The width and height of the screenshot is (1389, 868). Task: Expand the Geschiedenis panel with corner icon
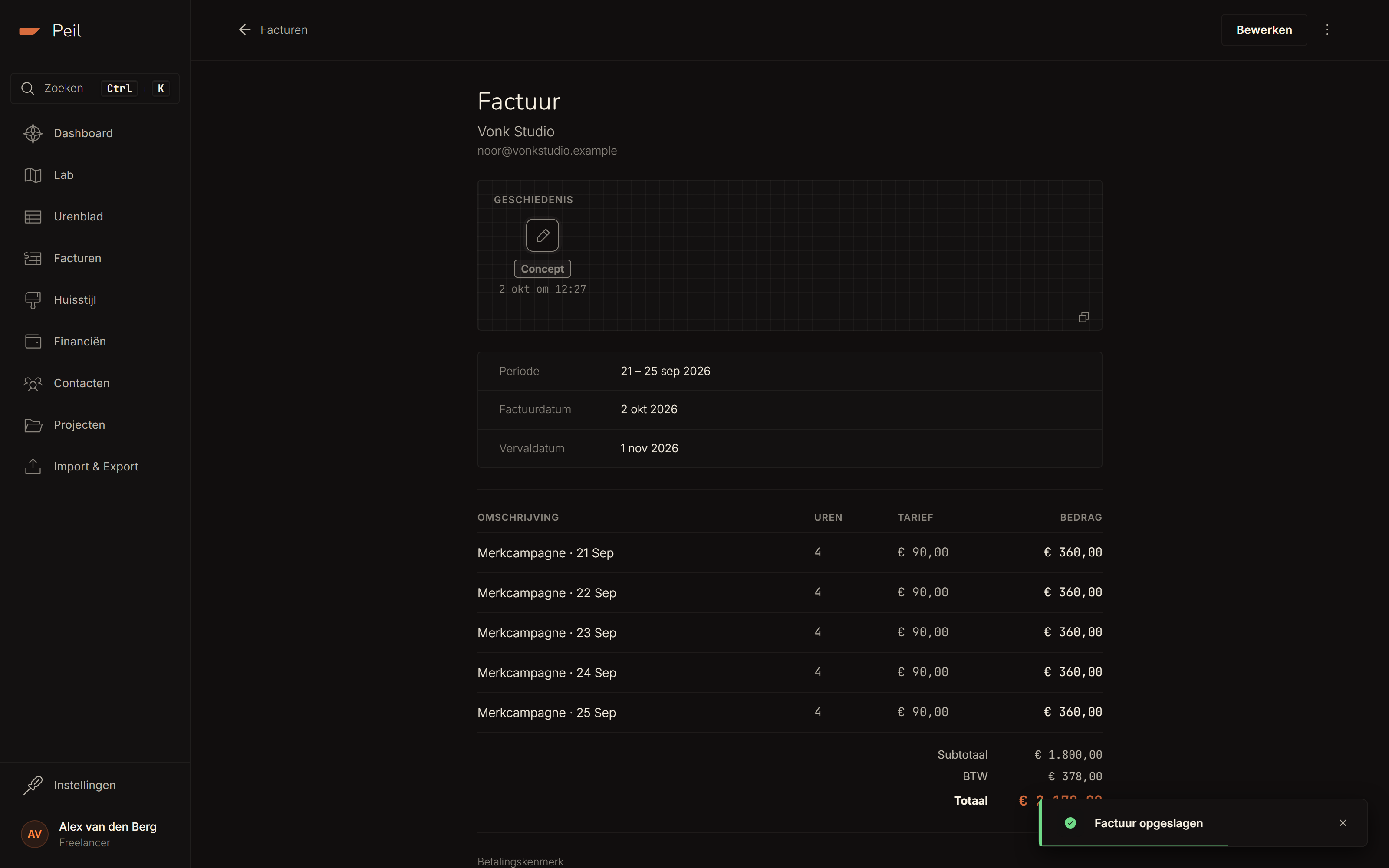[1084, 317]
